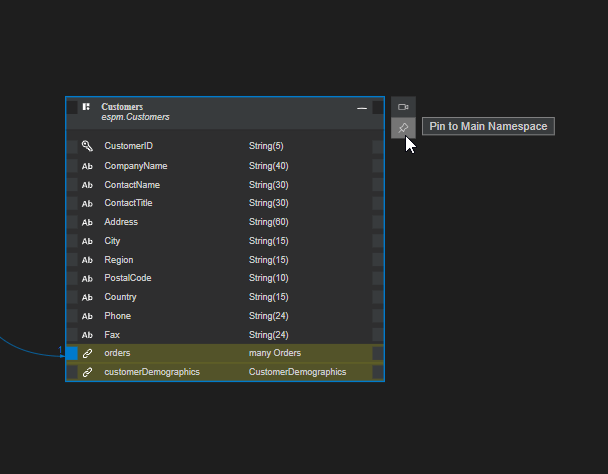Click the Customers entity type icon
Screen dimensions: 608x474
pos(86,107)
